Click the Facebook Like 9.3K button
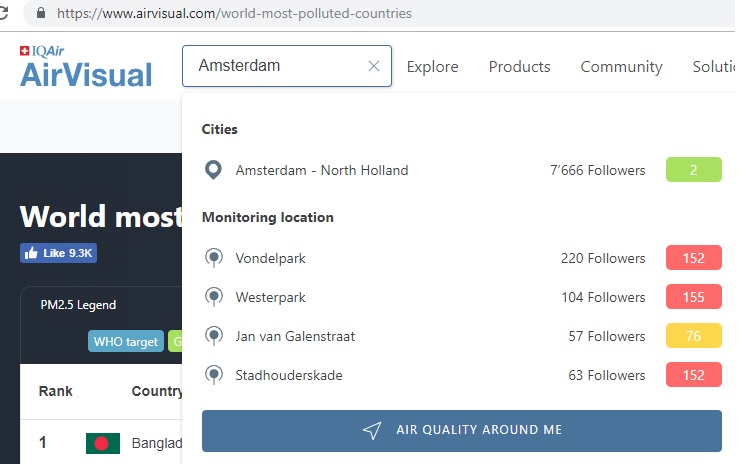Viewport: 740px width, 464px height. 59,253
